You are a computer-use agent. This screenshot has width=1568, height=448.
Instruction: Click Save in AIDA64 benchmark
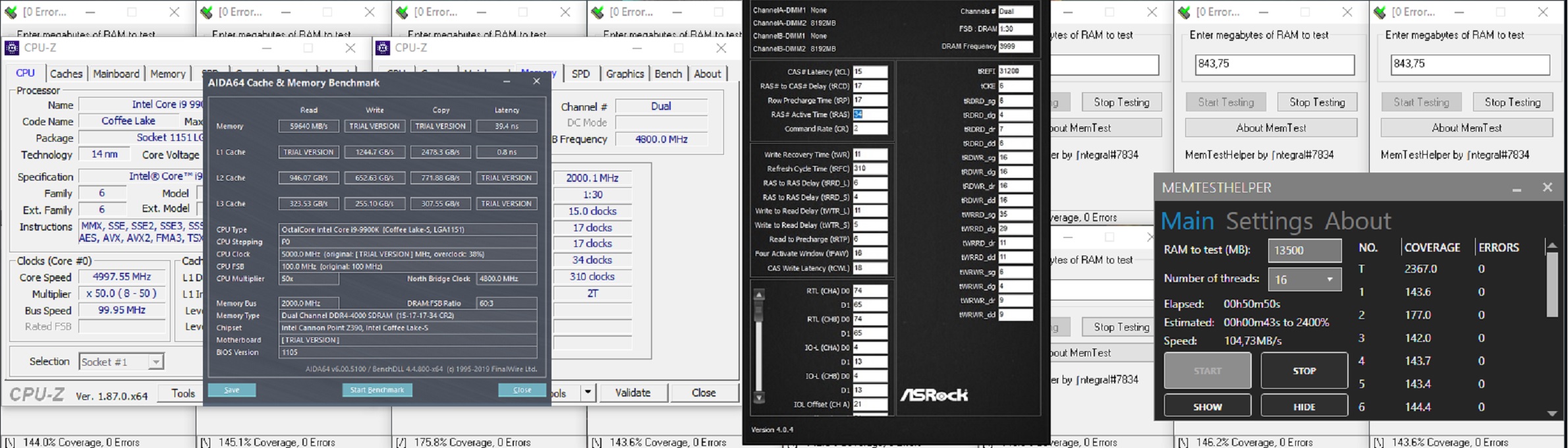pyautogui.click(x=232, y=390)
